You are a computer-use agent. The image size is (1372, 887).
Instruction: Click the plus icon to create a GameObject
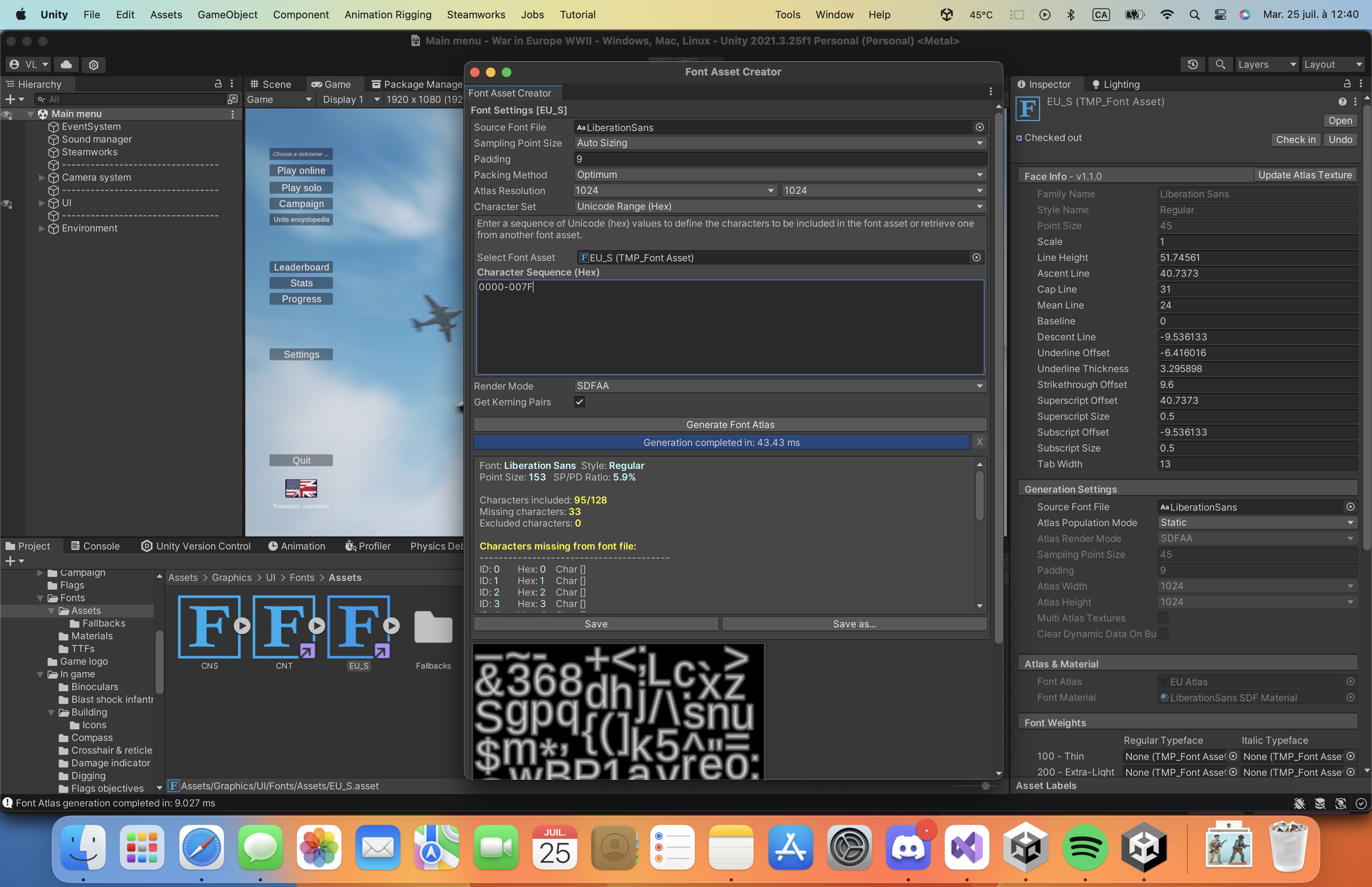(10, 98)
